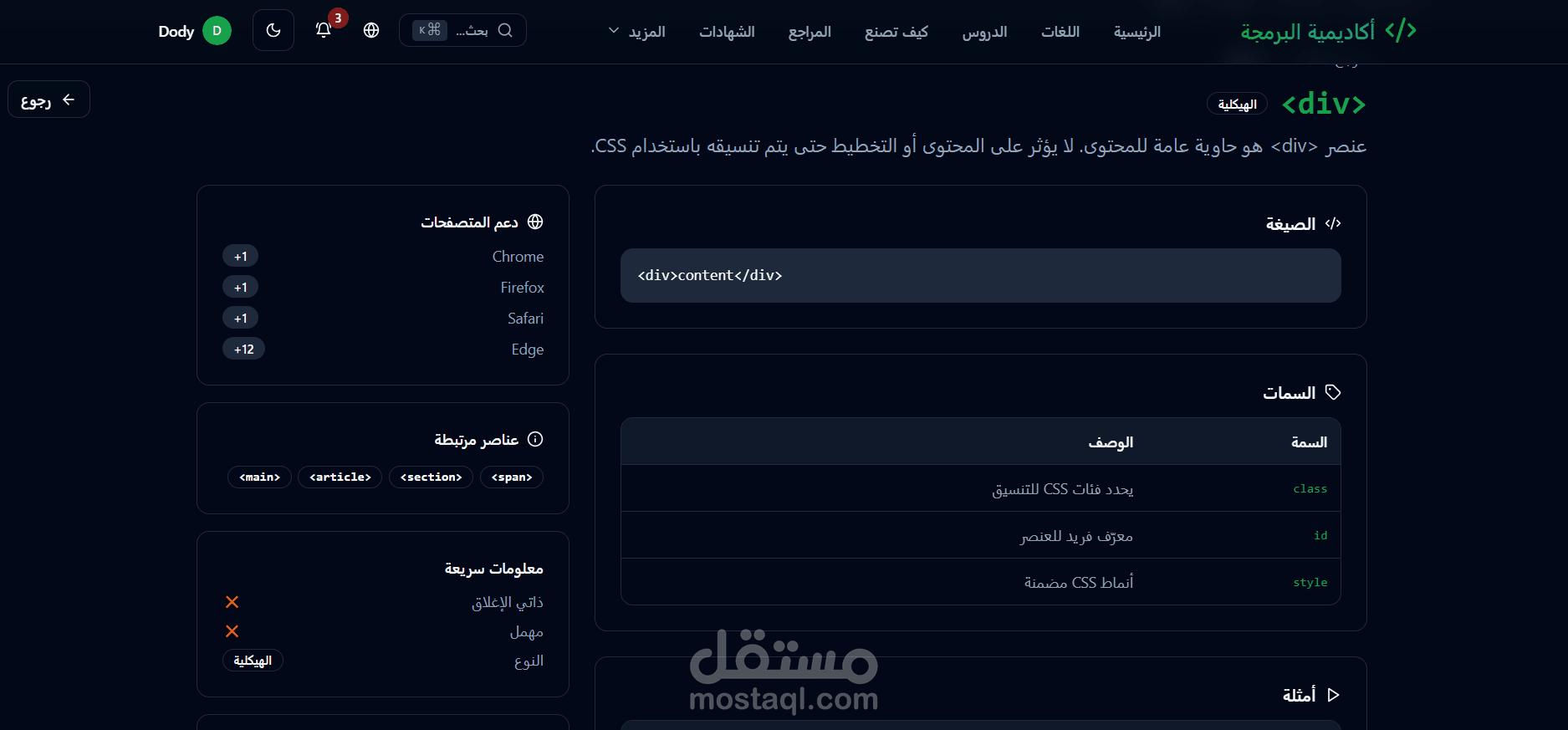
Task: Open the related main element chip
Action: tap(259, 477)
